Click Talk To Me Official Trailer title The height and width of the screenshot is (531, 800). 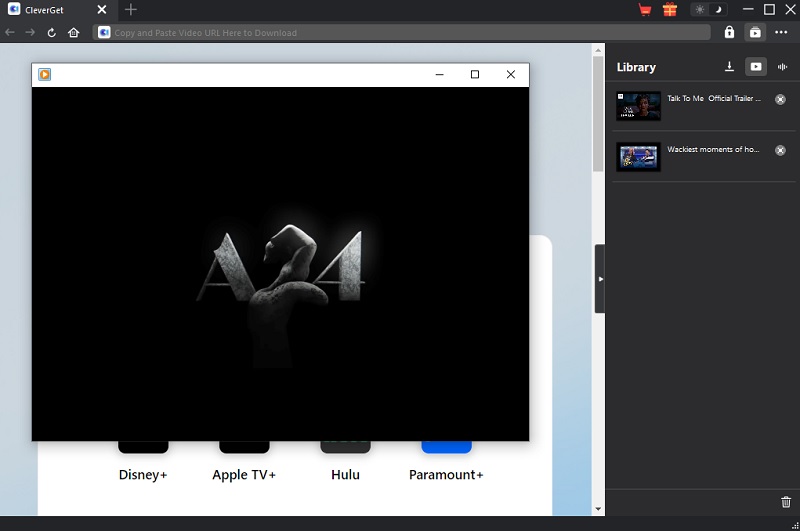point(713,98)
